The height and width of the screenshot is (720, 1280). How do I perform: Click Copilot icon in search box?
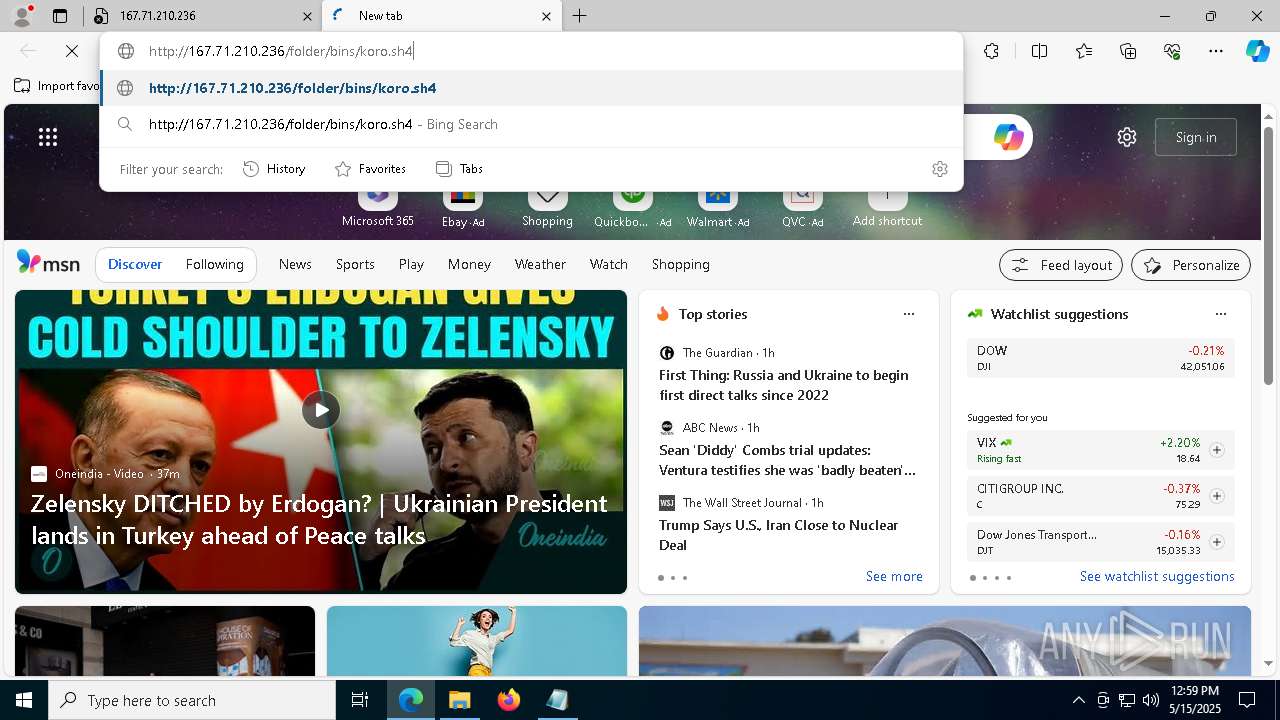1008,137
